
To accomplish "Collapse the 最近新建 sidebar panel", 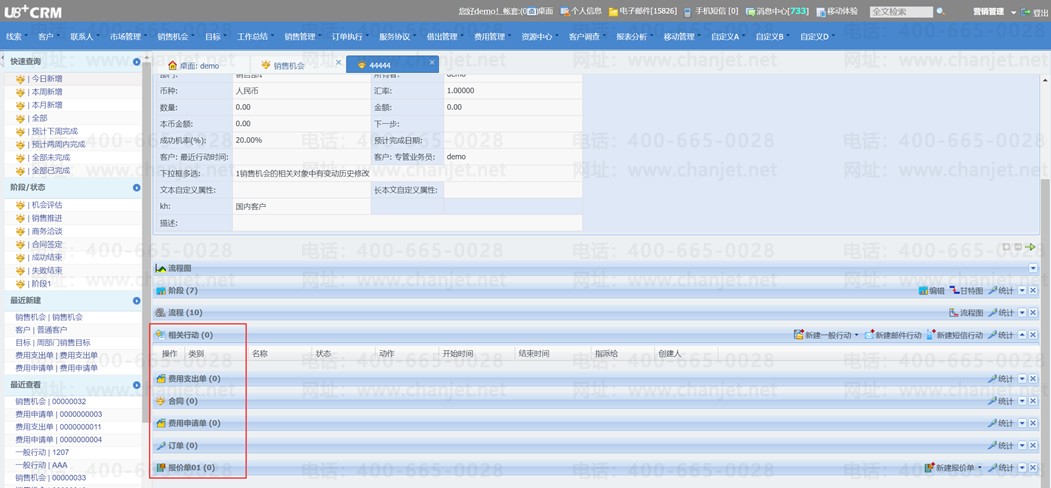I will [137, 301].
